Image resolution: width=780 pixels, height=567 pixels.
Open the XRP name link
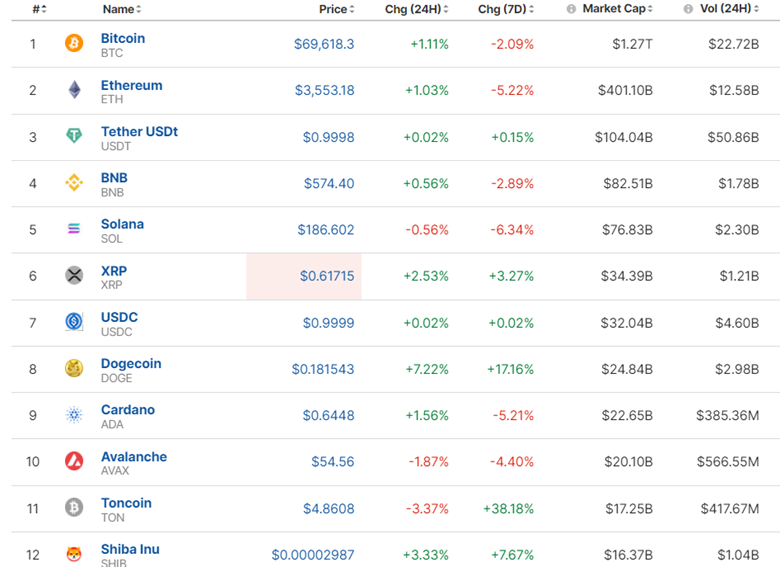coord(114,271)
